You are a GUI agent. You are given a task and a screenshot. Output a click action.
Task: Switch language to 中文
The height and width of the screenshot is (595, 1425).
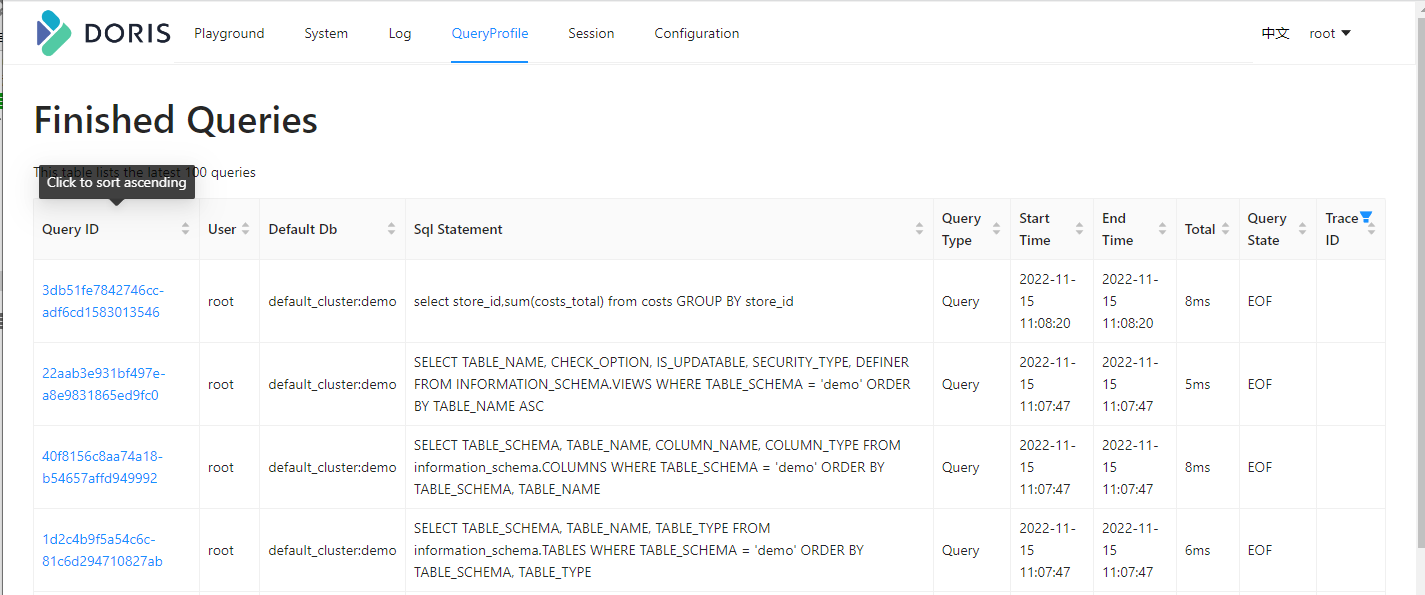pyautogui.click(x=1275, y=33)
